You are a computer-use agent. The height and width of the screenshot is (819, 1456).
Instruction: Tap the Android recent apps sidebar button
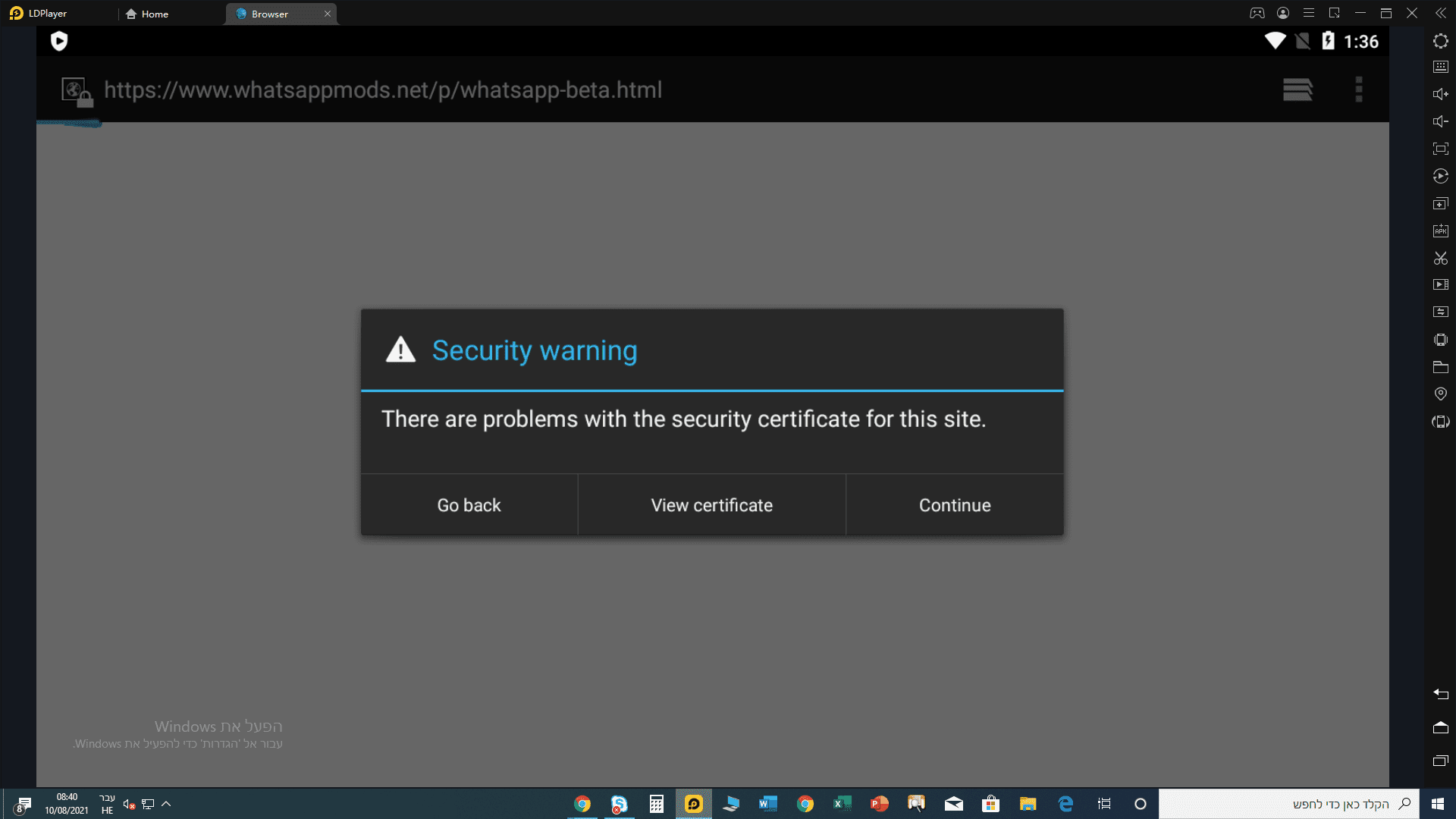(1441, 761)
